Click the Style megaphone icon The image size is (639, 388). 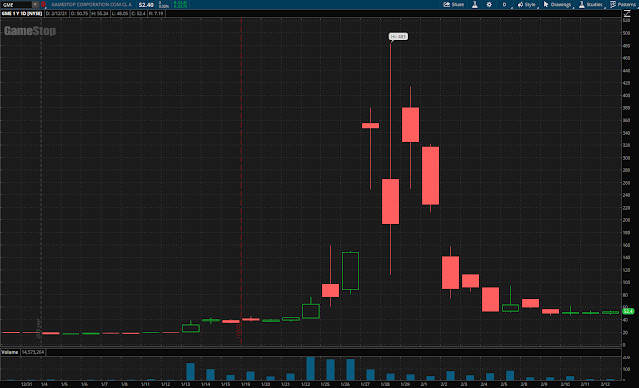click(x=520, y=4)
